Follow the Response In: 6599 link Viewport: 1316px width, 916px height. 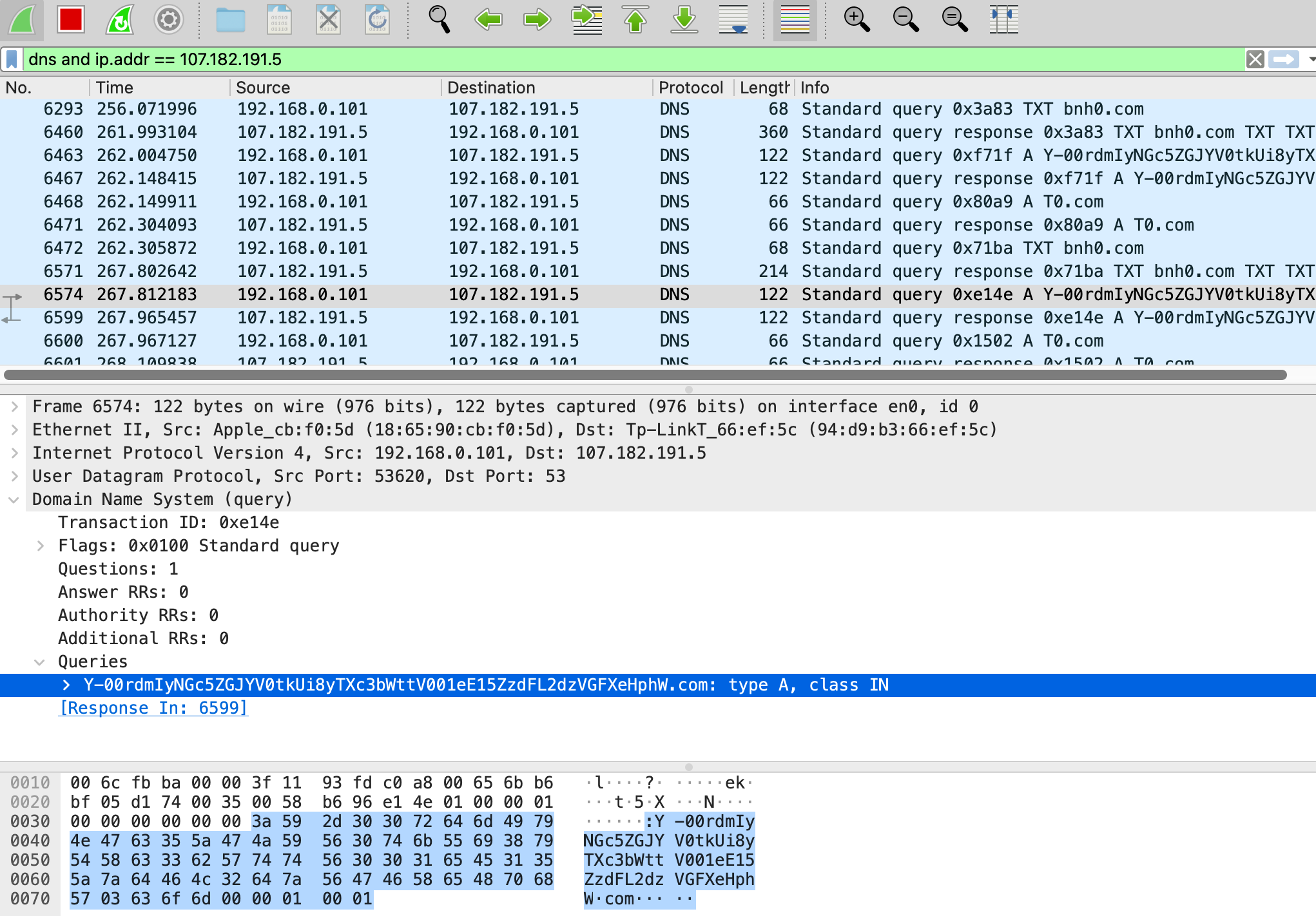coord(153,708)
